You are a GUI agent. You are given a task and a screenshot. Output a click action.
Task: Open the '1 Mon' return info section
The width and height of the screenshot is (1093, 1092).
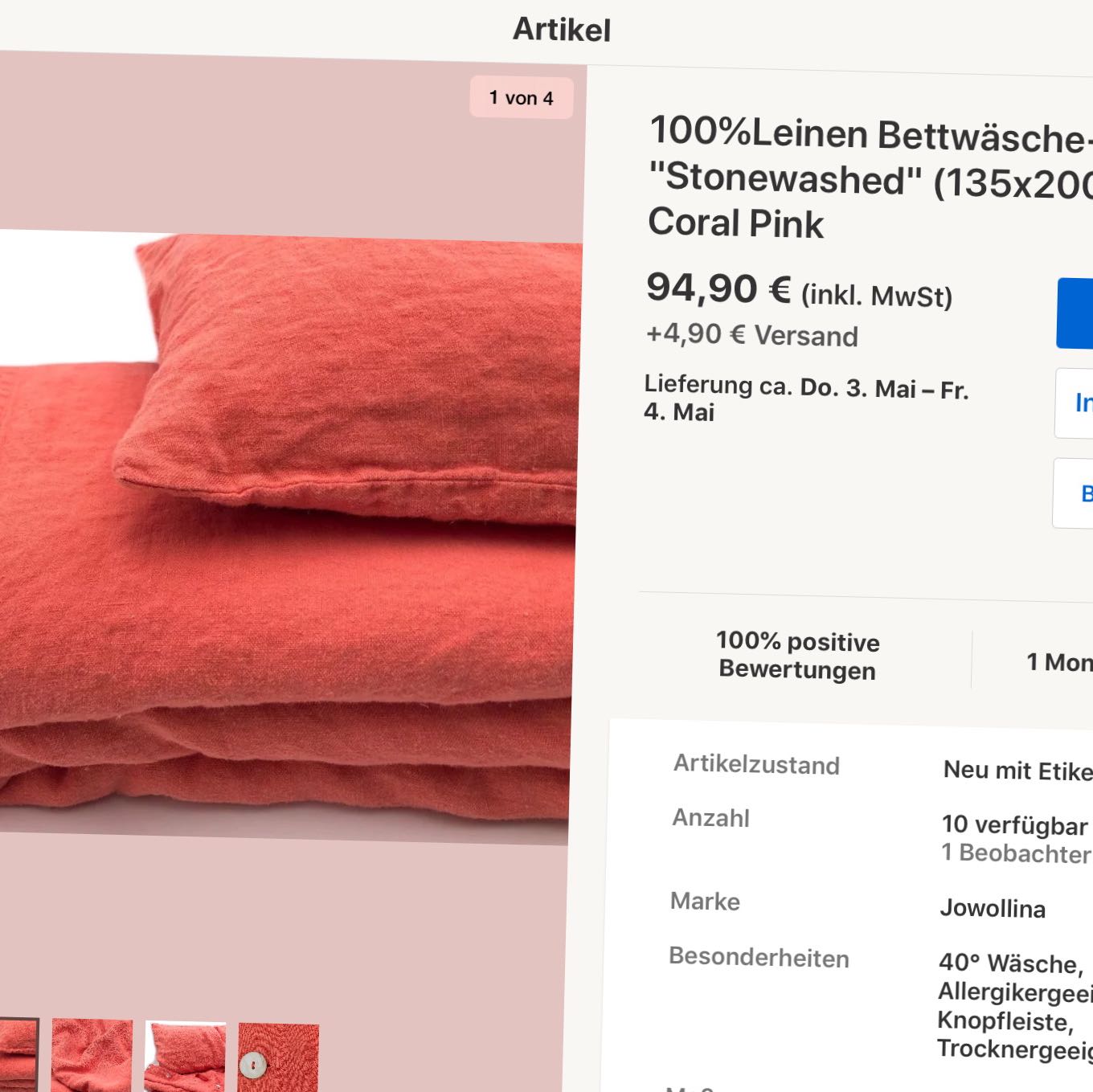(x=1059, y=662)
